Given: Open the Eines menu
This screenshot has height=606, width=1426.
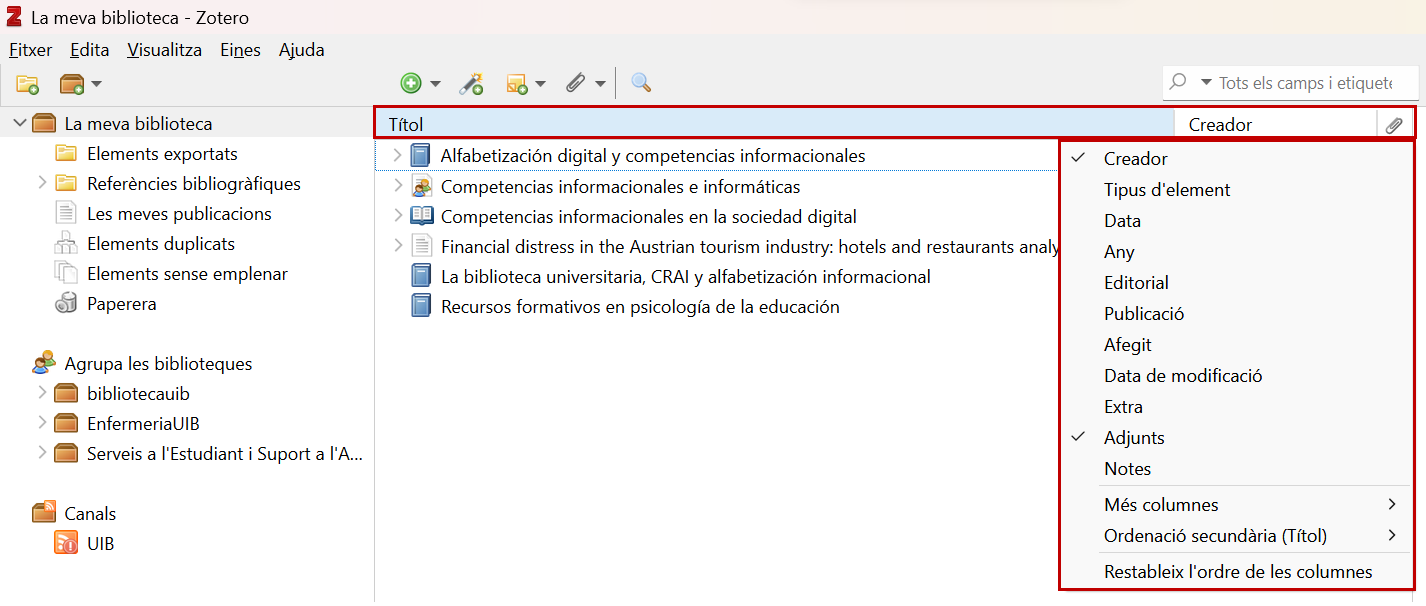Looking at the screenshot, I should click(x=240, y=50).
